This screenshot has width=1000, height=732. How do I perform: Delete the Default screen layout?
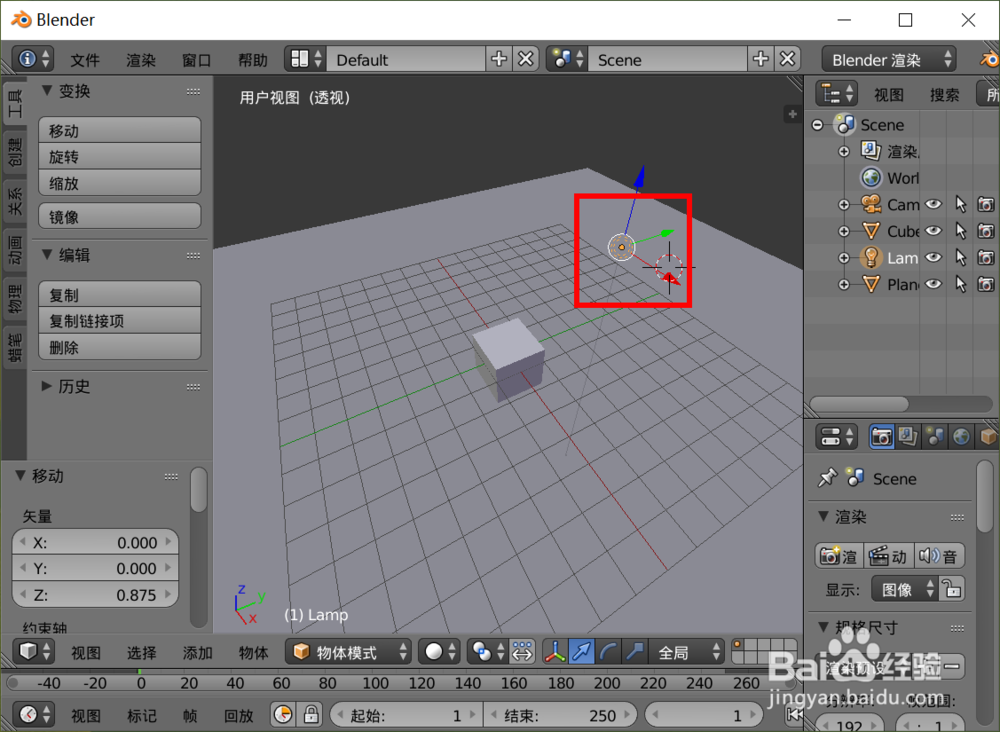click(x=526, y=59)
